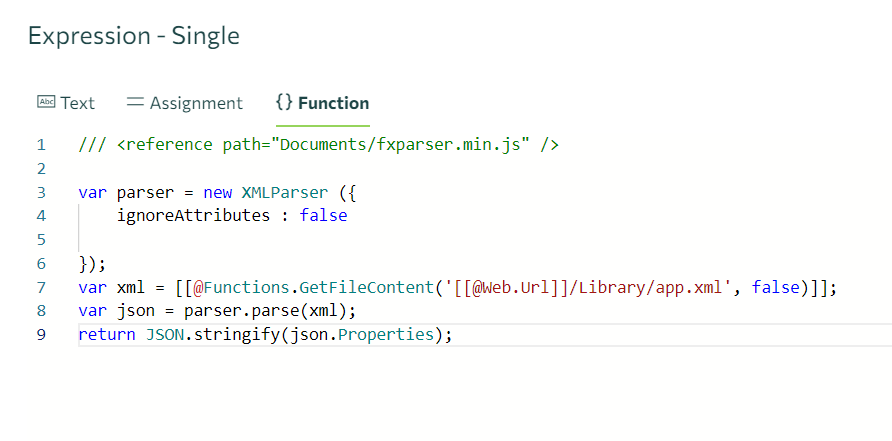Switch to the Text tab label
This screenshot has height=441, width=892.
77,103
